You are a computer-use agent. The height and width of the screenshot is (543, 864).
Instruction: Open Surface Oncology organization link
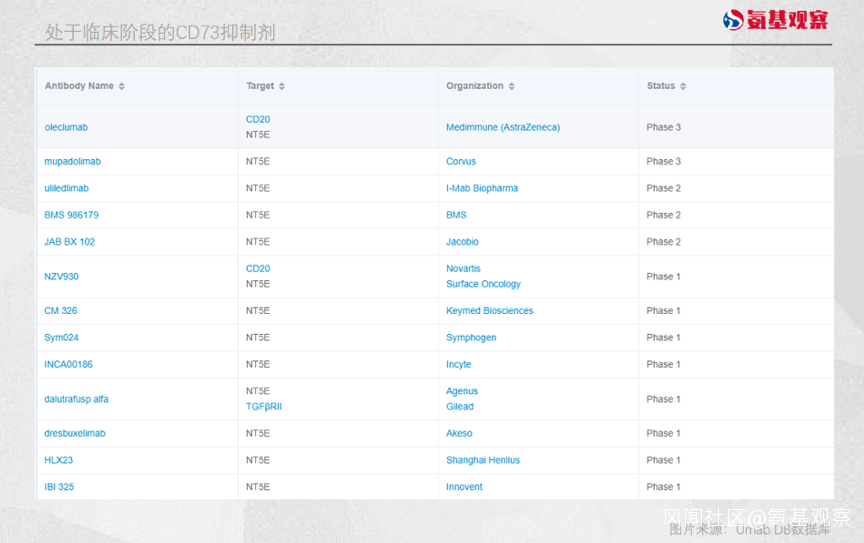point(483,284)
